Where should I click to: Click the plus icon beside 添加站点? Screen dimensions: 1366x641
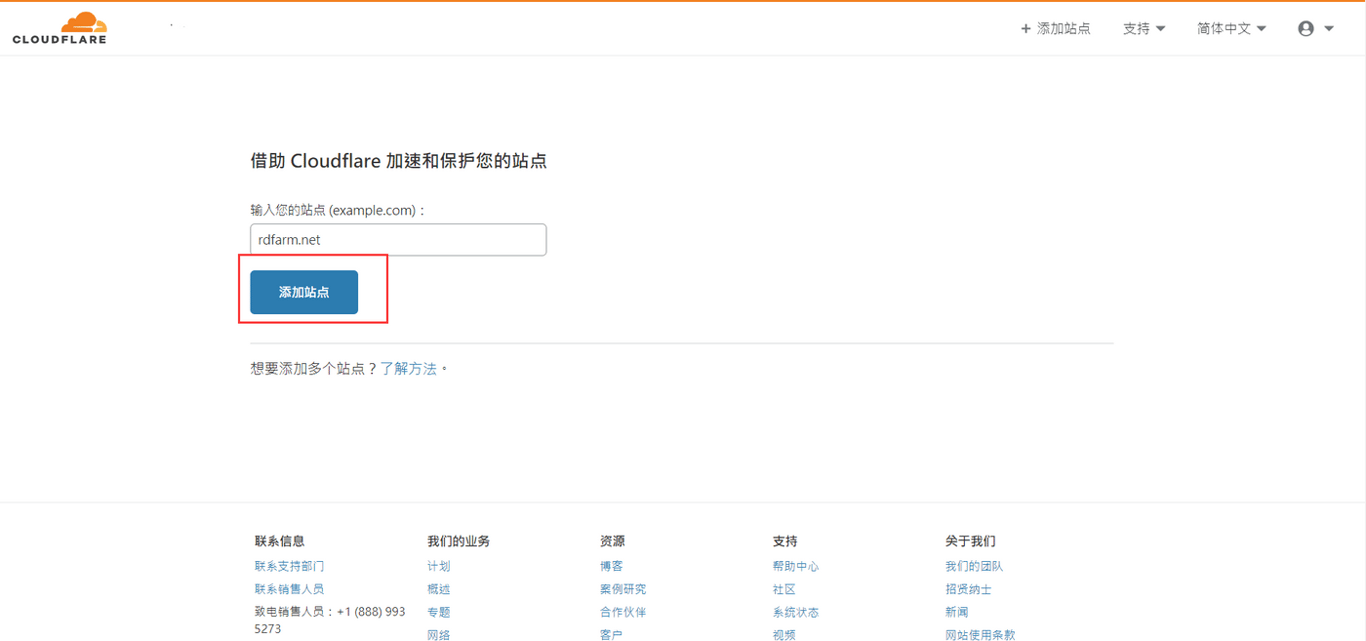[1025, 29]
